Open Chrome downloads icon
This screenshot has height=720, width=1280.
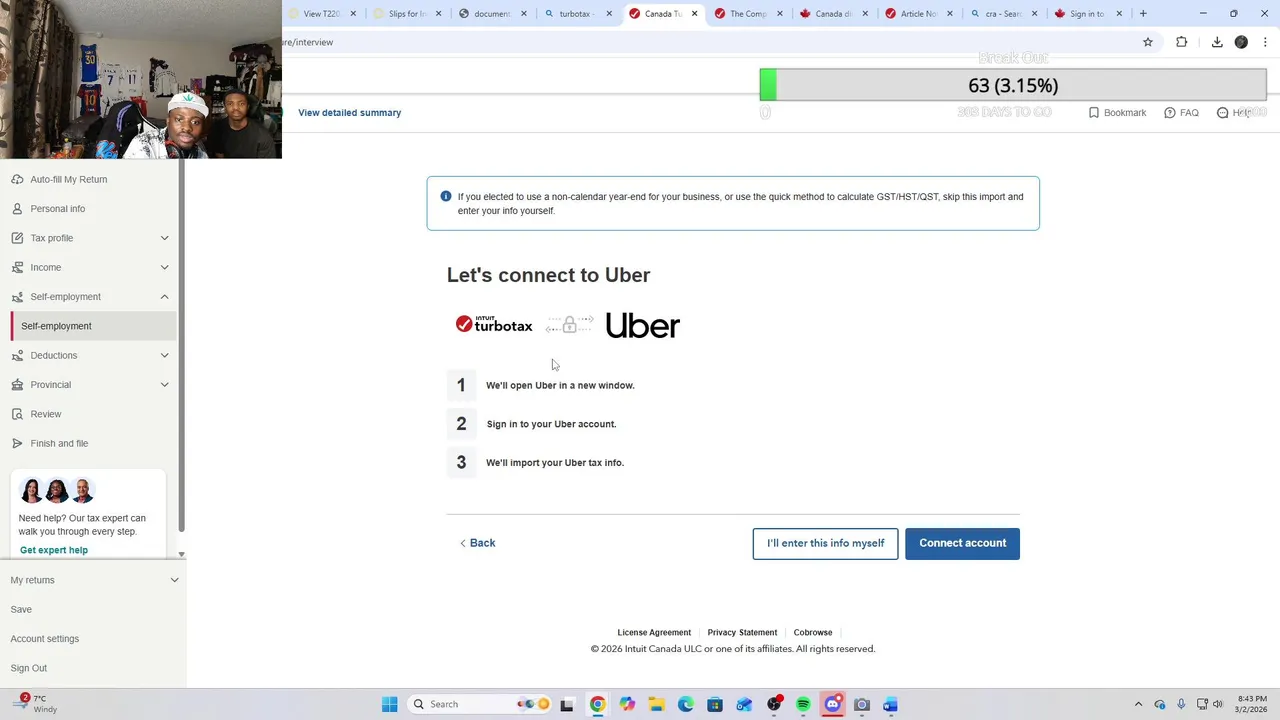point(1217,42)
